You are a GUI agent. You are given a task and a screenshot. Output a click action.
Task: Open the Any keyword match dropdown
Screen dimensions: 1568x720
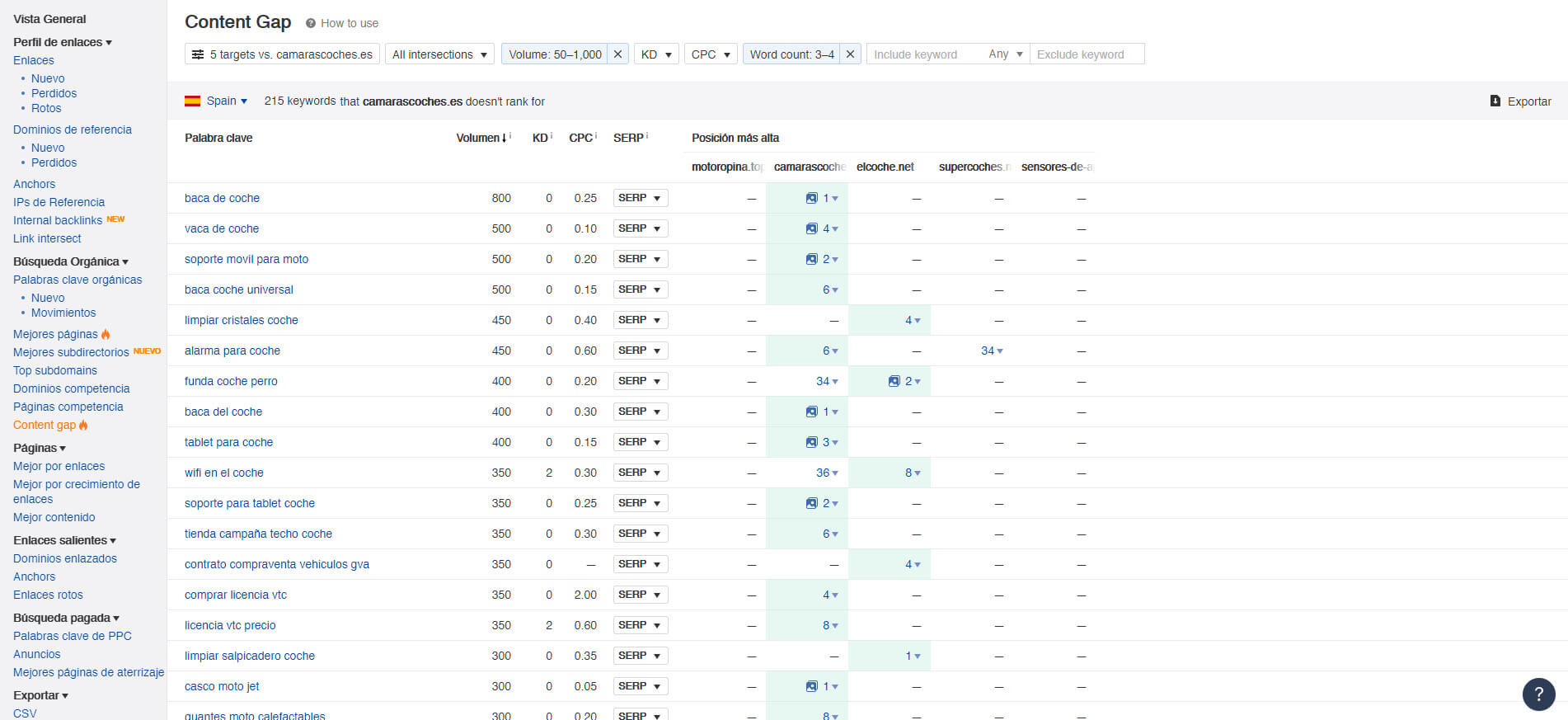[1006, 54]
